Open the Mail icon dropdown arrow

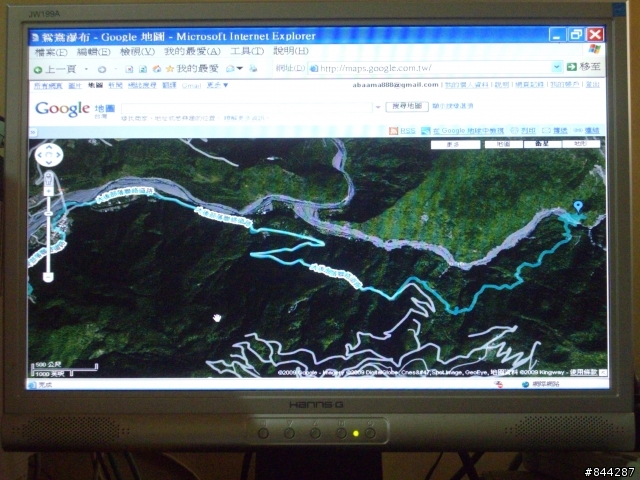coord(240,69)
